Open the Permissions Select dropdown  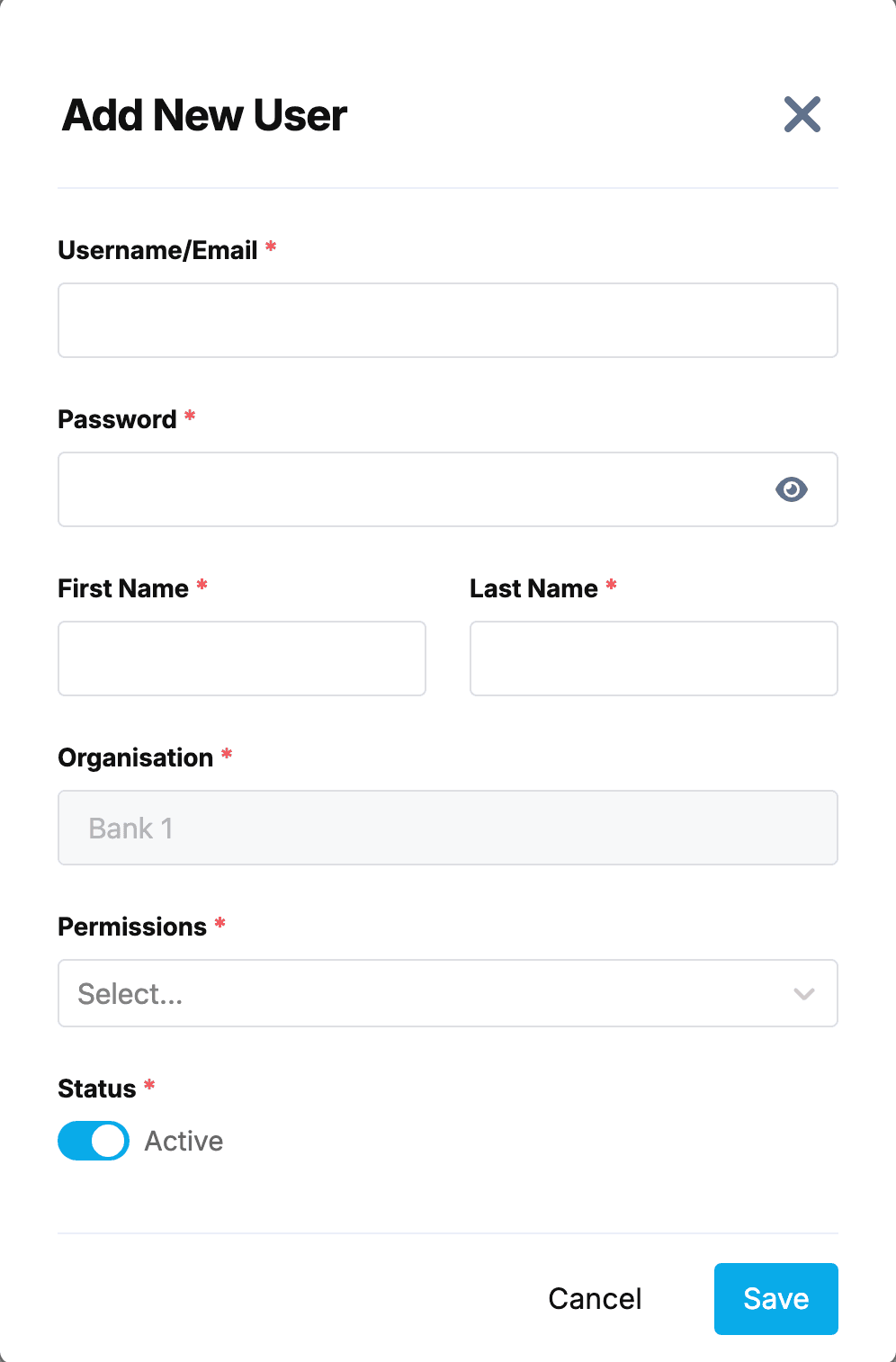coord(448,993)
